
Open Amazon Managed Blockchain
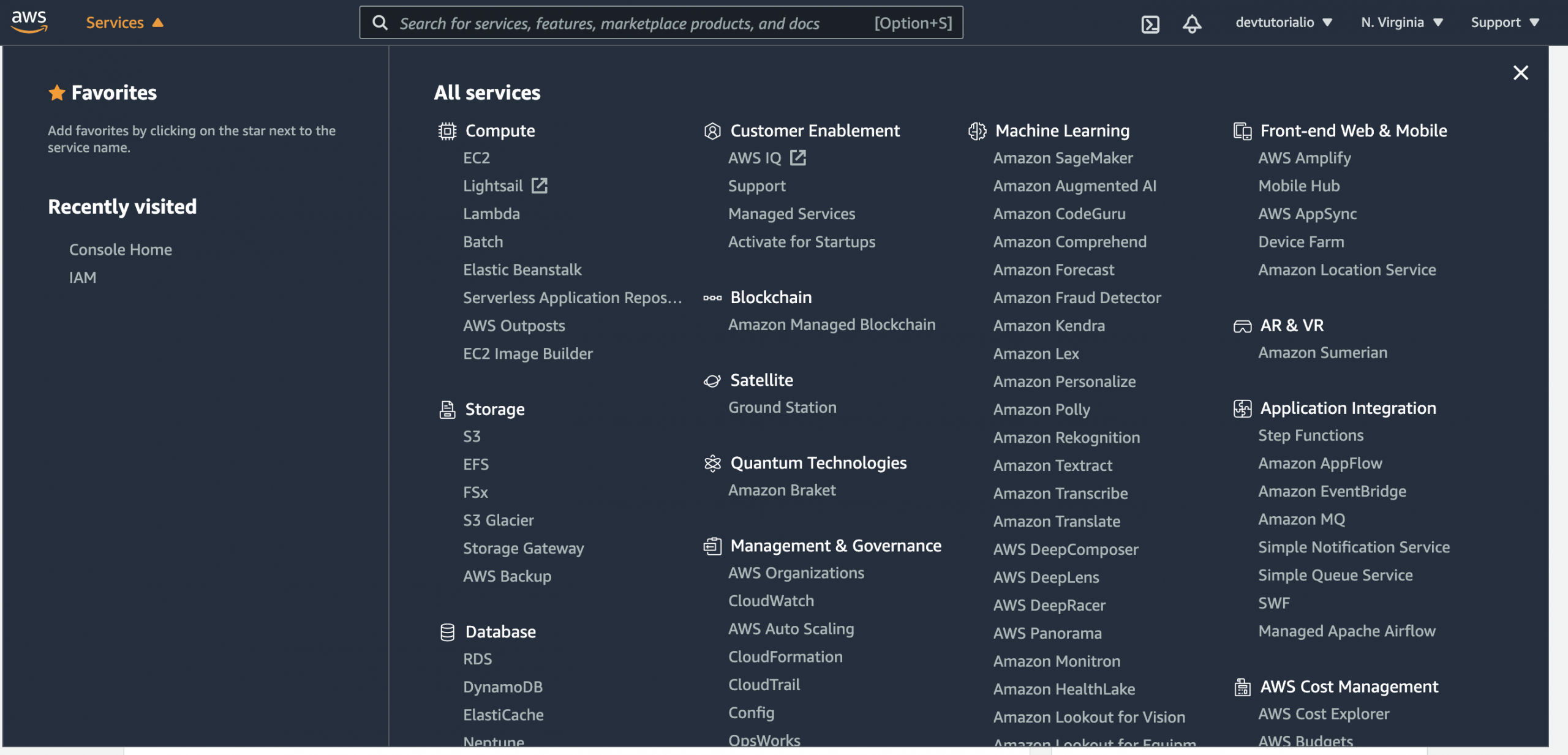tap(832, 325)
